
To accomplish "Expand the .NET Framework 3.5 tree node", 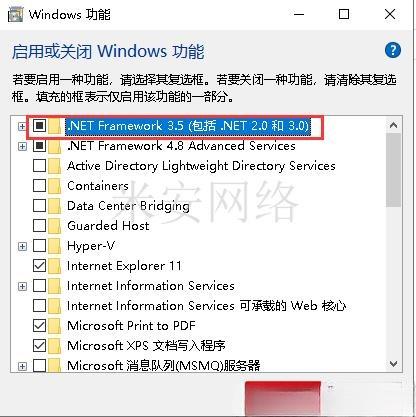I will click(22, 126).
